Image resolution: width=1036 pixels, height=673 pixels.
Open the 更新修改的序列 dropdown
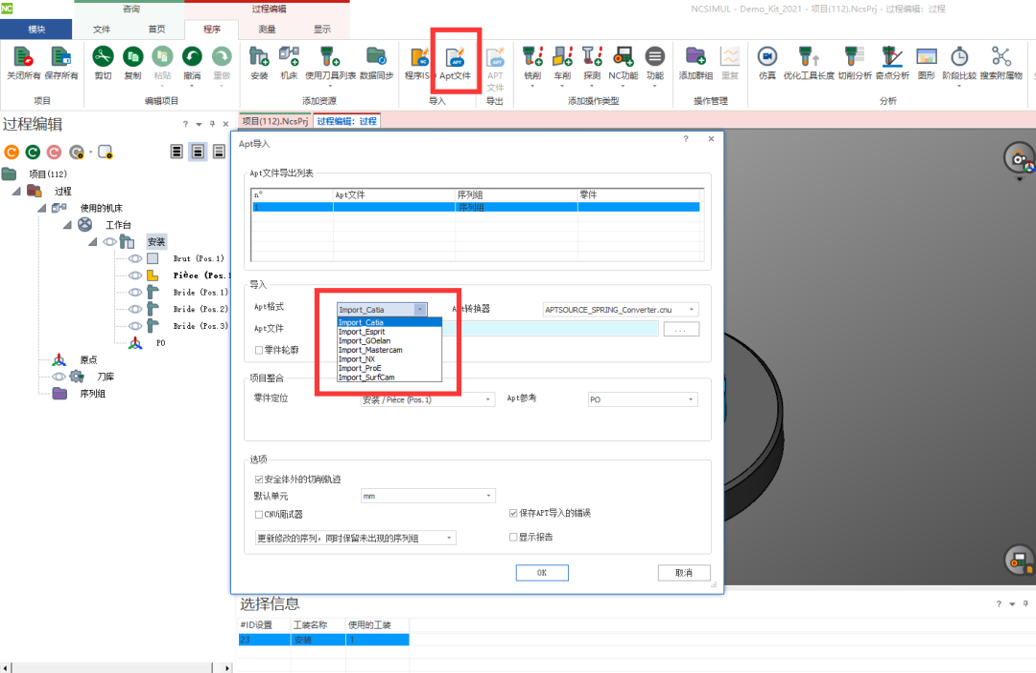(355, 538)
